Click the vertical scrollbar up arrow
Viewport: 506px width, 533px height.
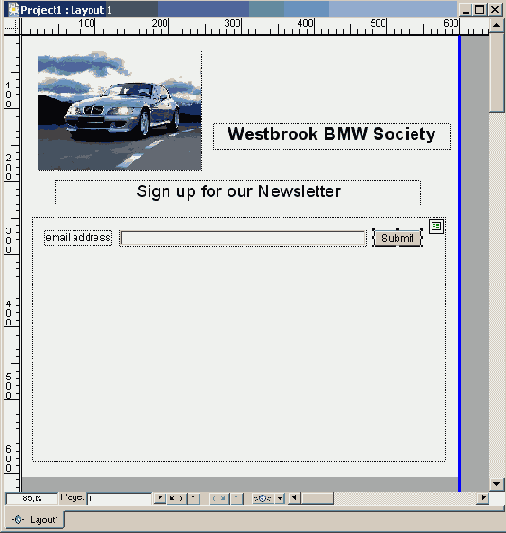496,25
